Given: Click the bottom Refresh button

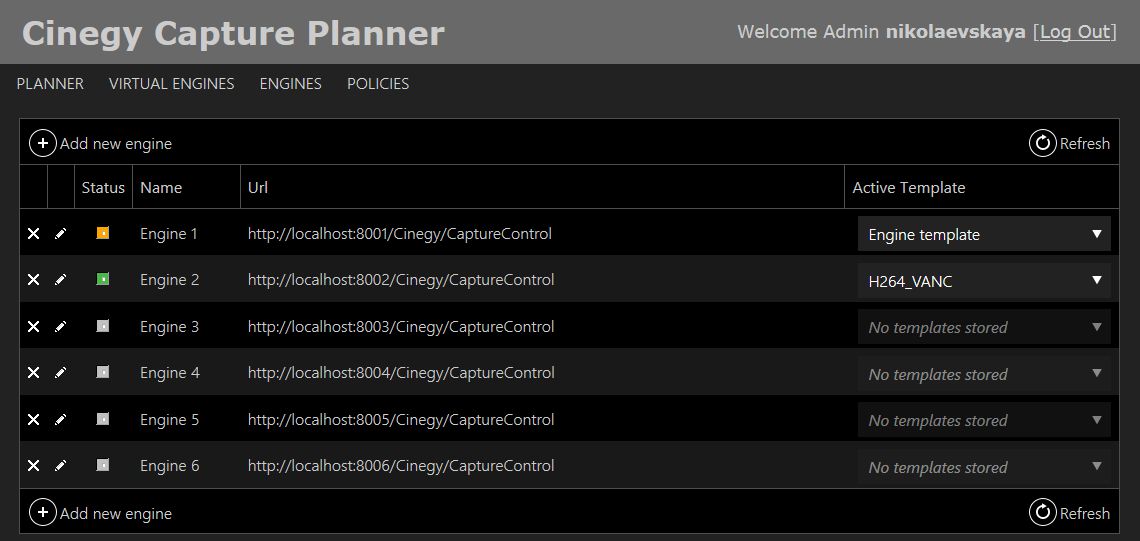Looking at the screenshot, I should pyautogui.click(x=1069, y=513).
